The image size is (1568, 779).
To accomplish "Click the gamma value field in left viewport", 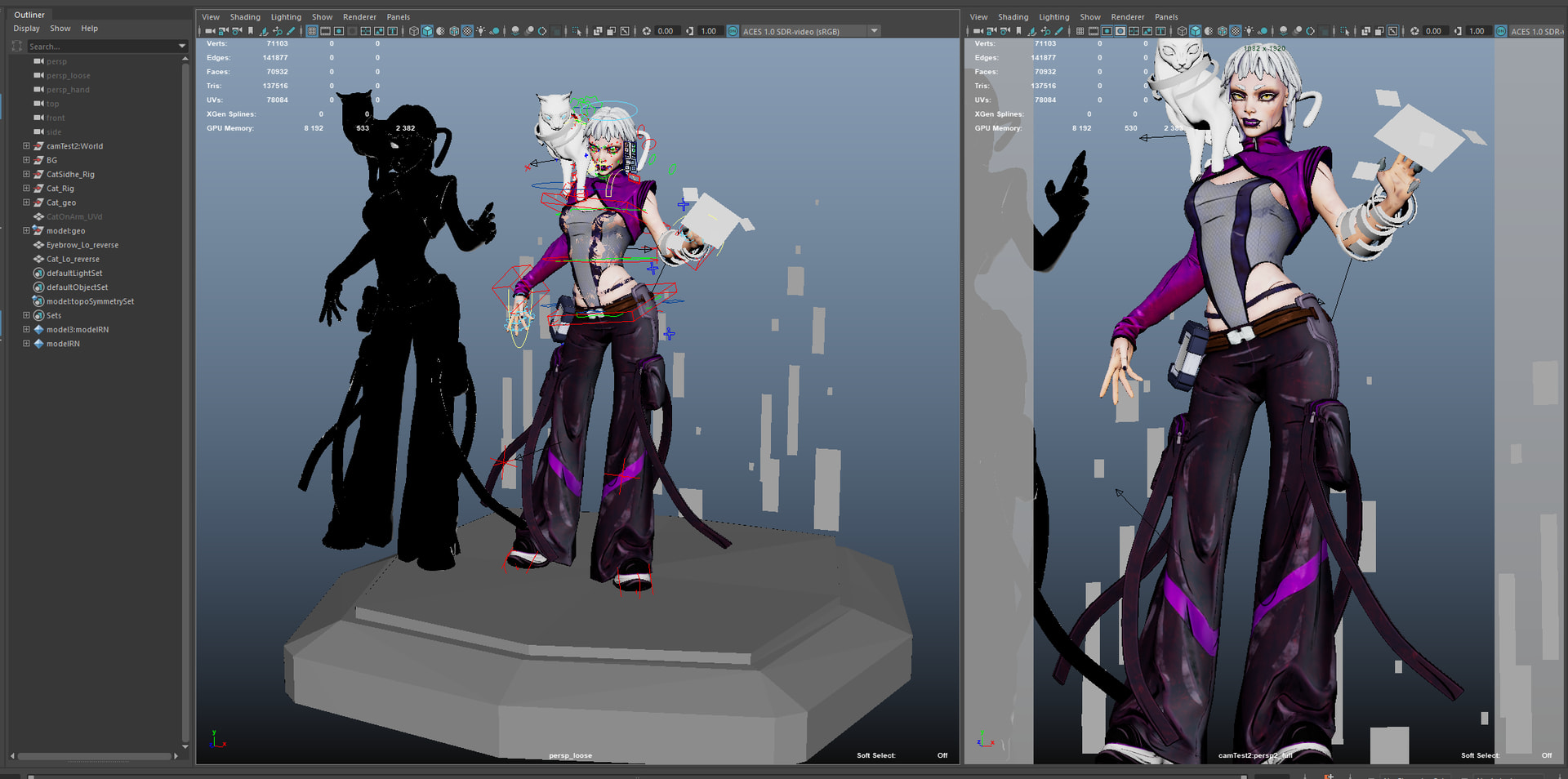I will coord(708,31).
